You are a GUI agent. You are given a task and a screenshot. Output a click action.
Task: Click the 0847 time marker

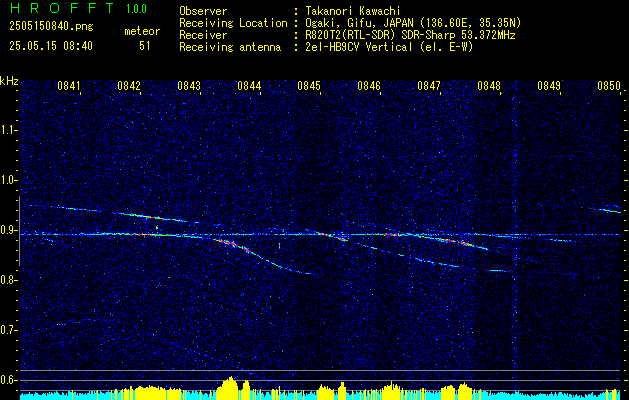(x=429, y=86)
